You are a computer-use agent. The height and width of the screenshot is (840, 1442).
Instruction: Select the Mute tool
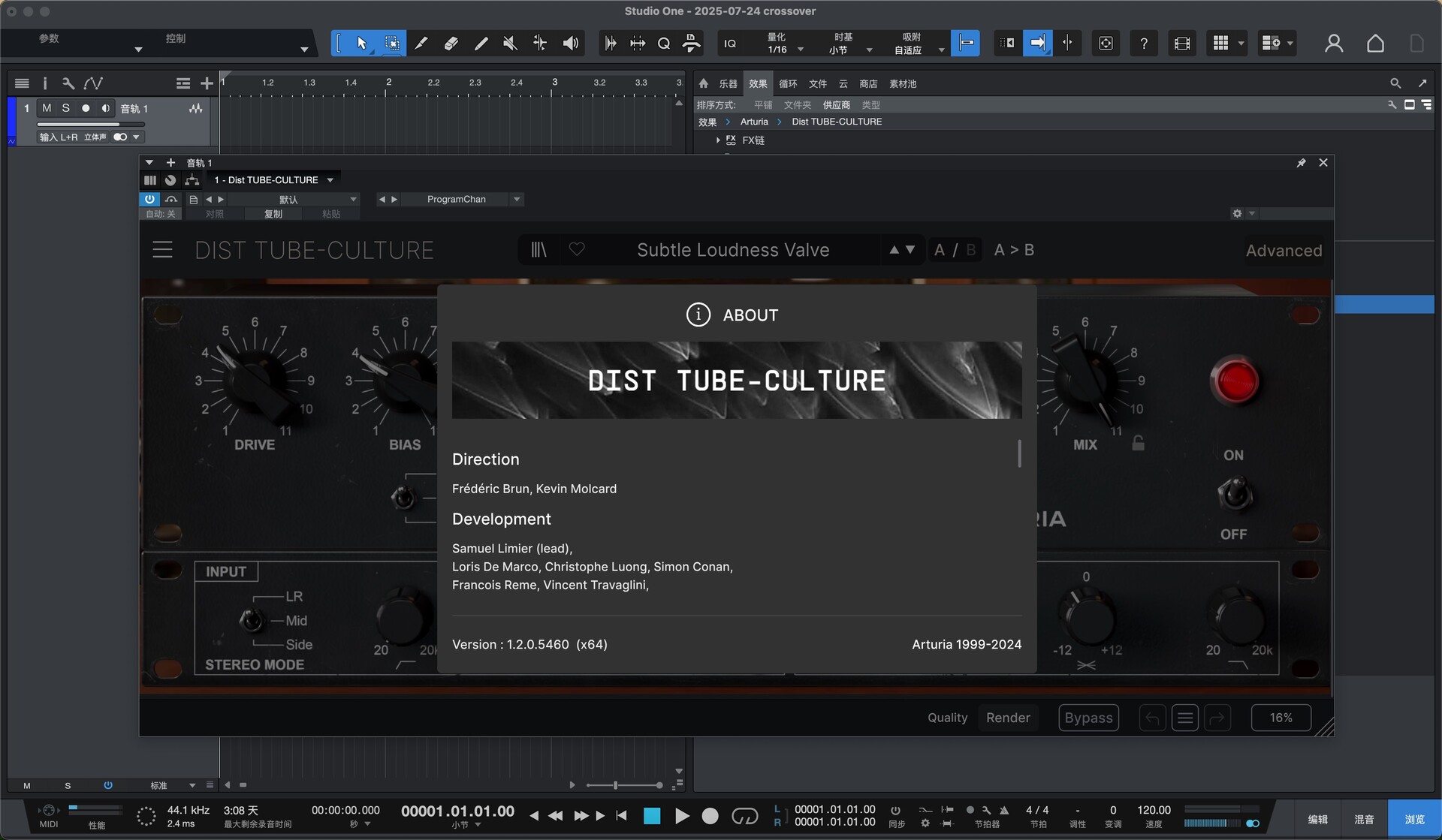[510, 43]
